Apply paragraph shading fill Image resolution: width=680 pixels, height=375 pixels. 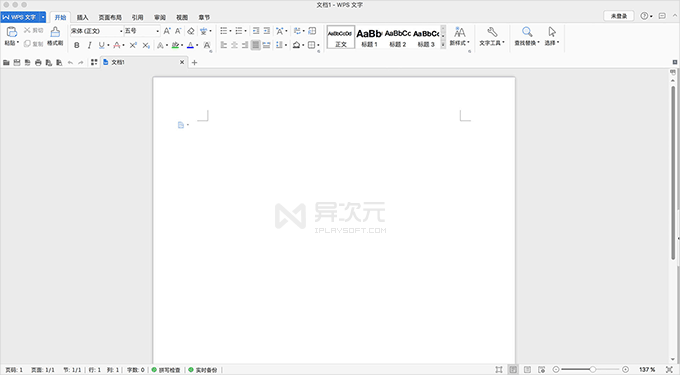pos(297,45)
